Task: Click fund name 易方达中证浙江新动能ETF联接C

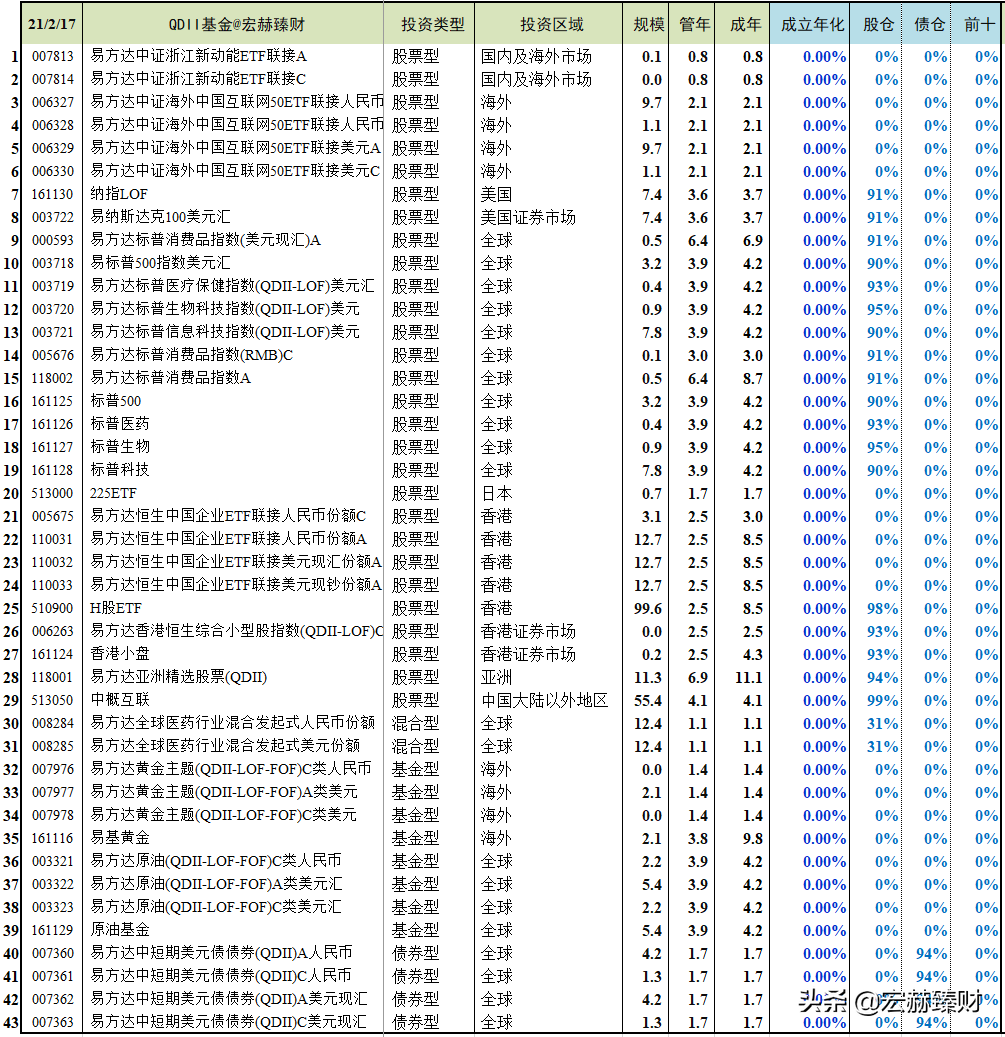Action: pos(198,79)
